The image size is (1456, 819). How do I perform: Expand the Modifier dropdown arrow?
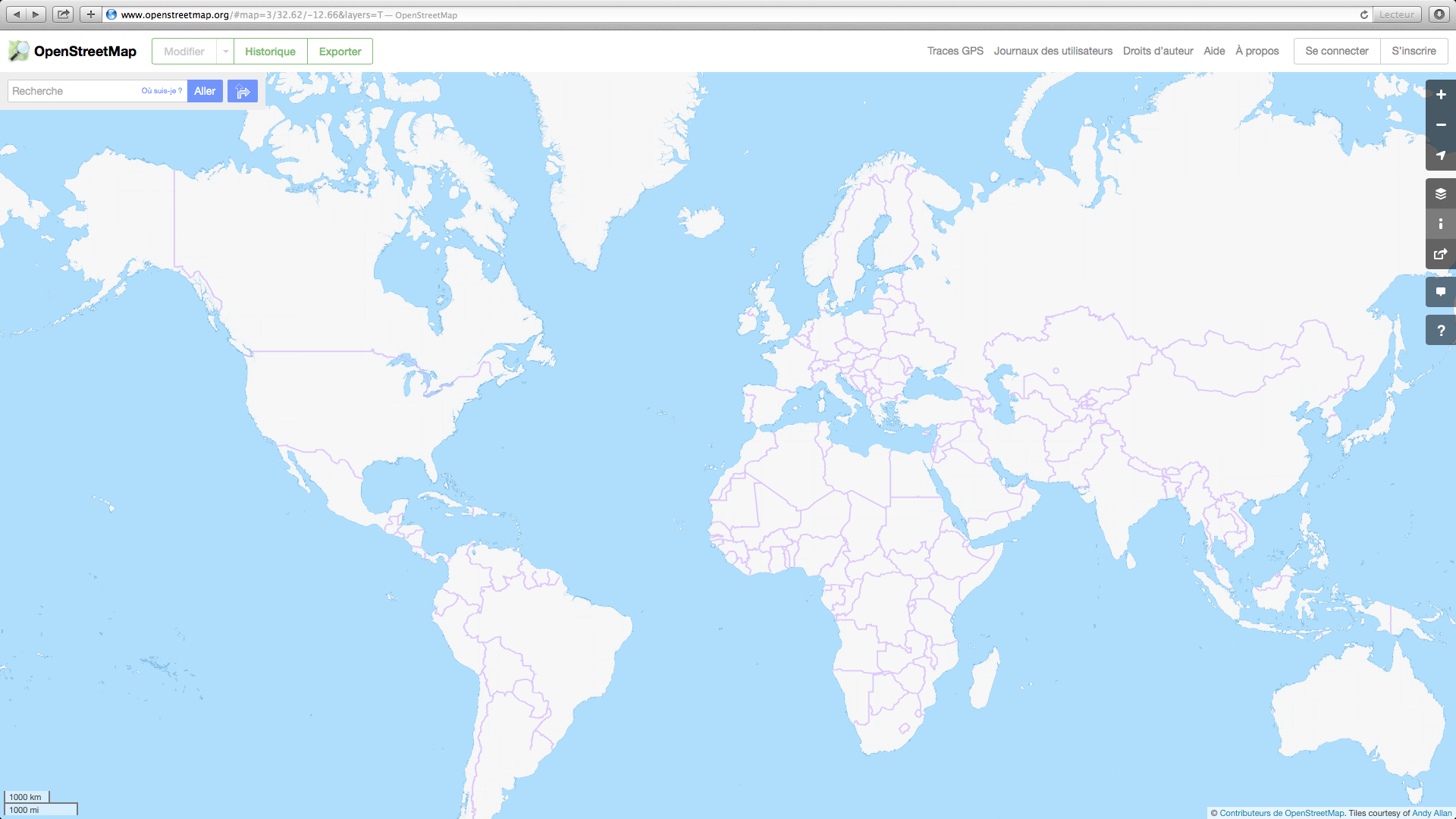[x=225, y=52]
